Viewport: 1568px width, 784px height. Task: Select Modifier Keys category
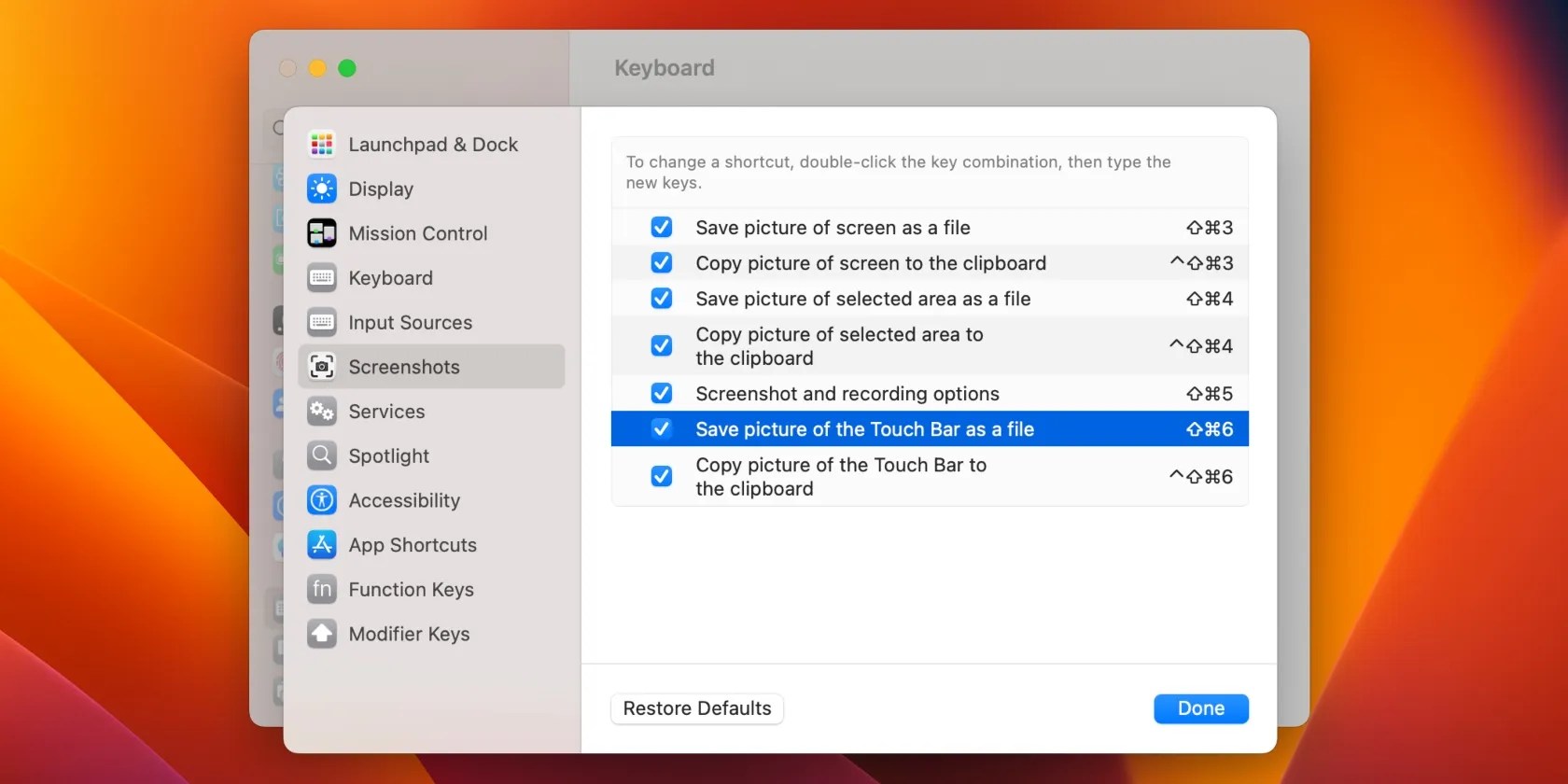(x=431, y=634)
